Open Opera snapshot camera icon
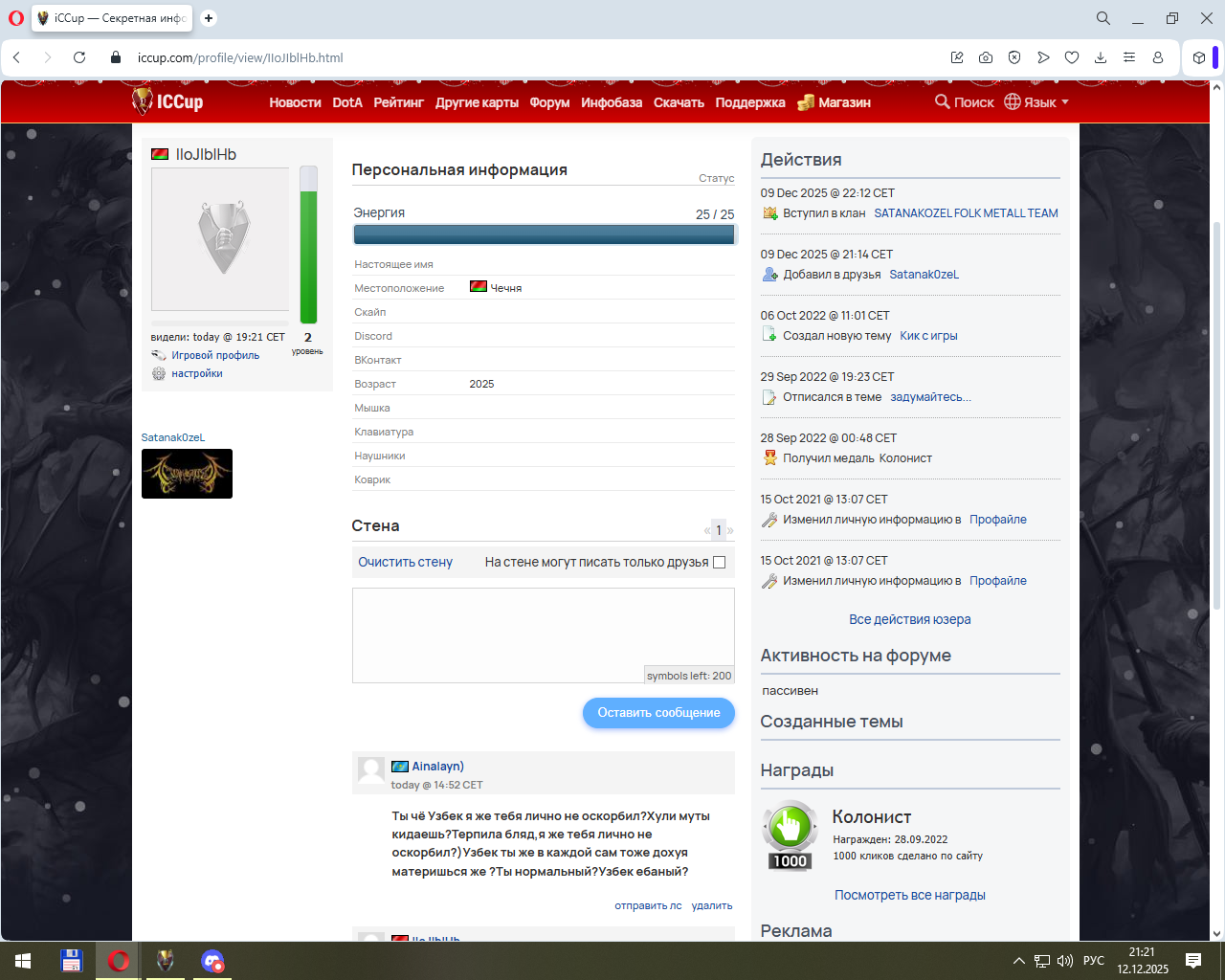The image size is (1225, 980). [x=986, y=57]
